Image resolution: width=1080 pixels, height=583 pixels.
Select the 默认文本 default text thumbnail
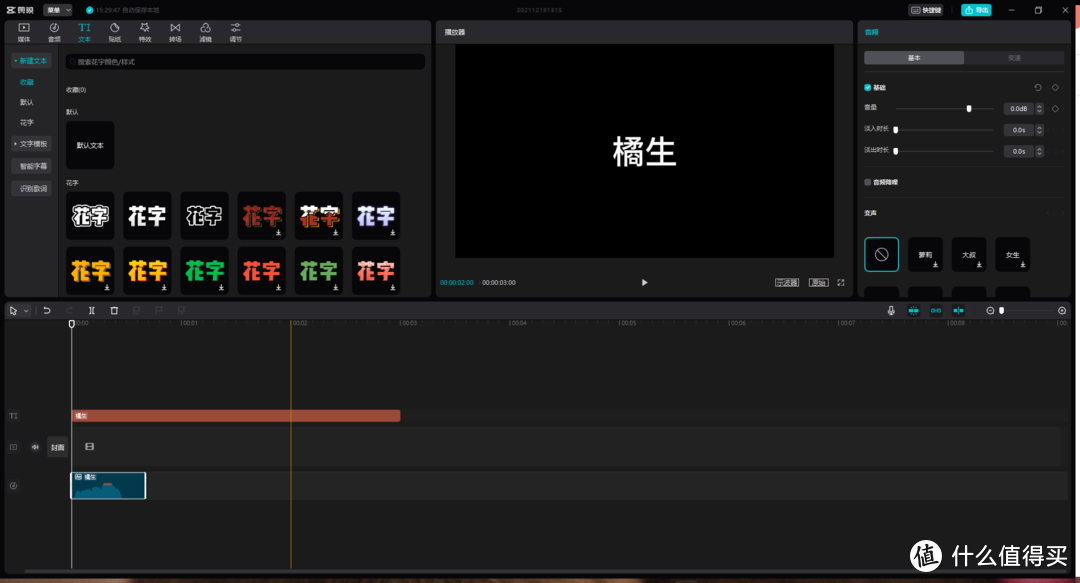pos(90,145)
